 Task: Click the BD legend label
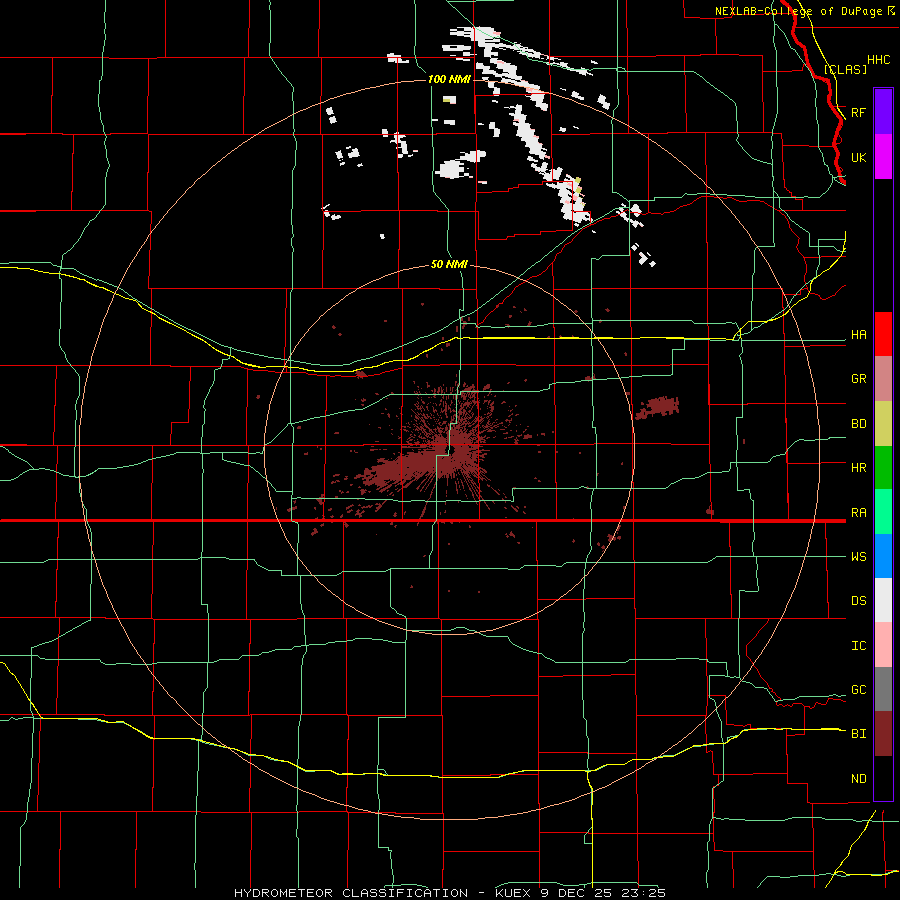coord(859,424)
